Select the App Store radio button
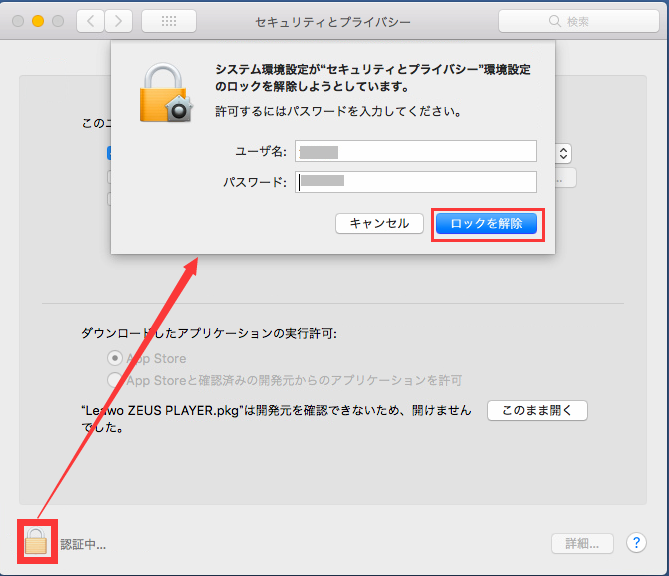The image size is (669, 576). coord(114,358)
